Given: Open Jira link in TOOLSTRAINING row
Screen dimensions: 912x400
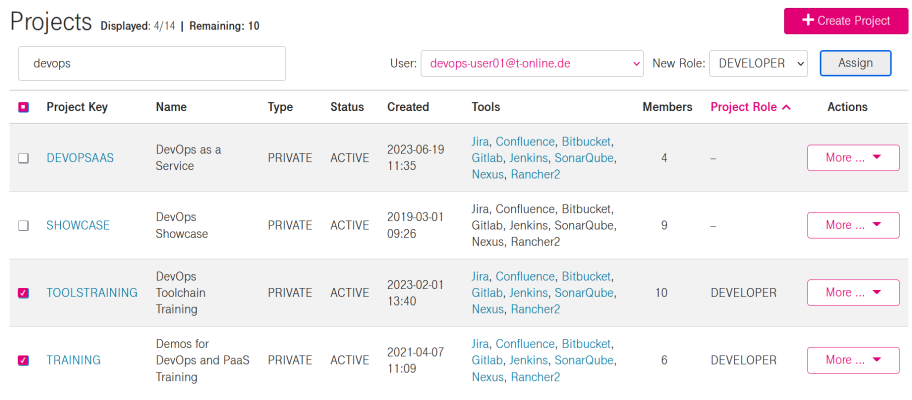Looking at the screenshot, I should (480, 276).
